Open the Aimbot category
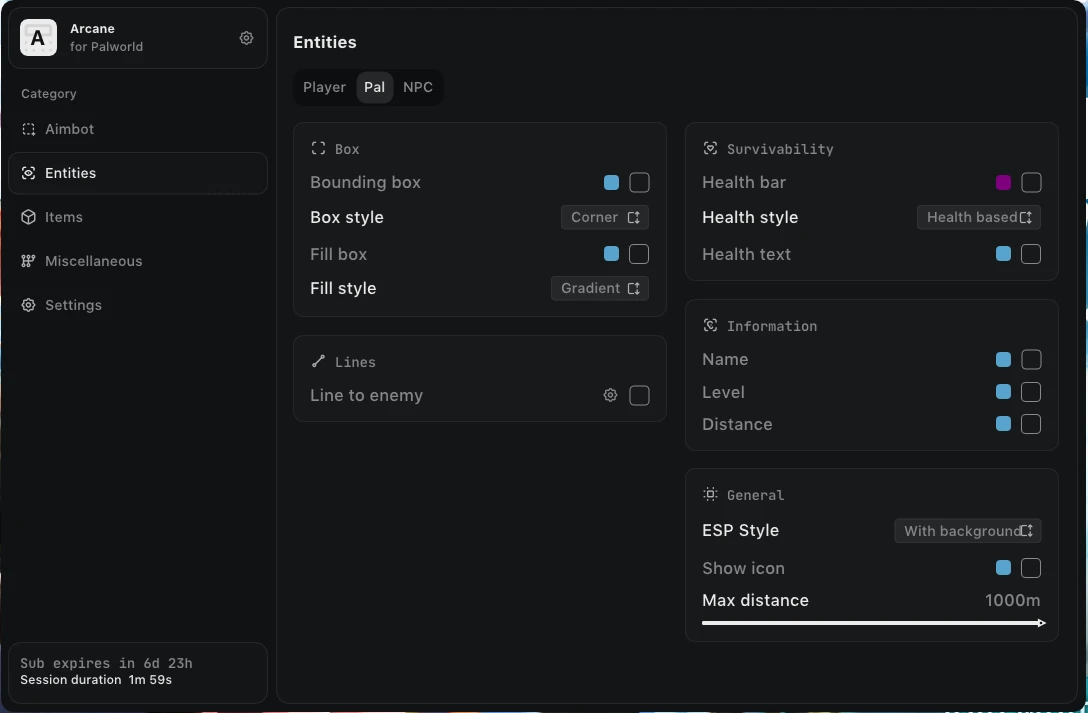This screenshot has width=1088, height=713. pos(138,129)
